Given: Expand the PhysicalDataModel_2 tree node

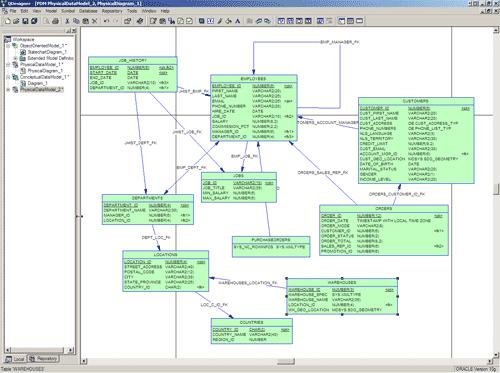Looking at the screenshot, I should pos(8,90).
